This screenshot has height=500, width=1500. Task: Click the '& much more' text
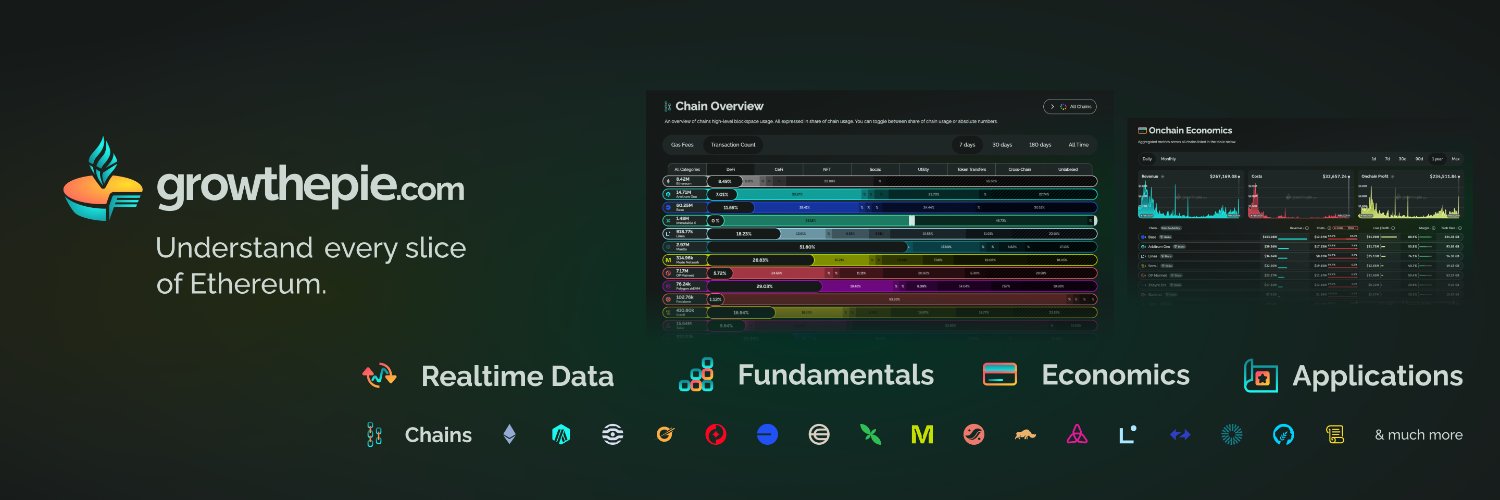1418,435
